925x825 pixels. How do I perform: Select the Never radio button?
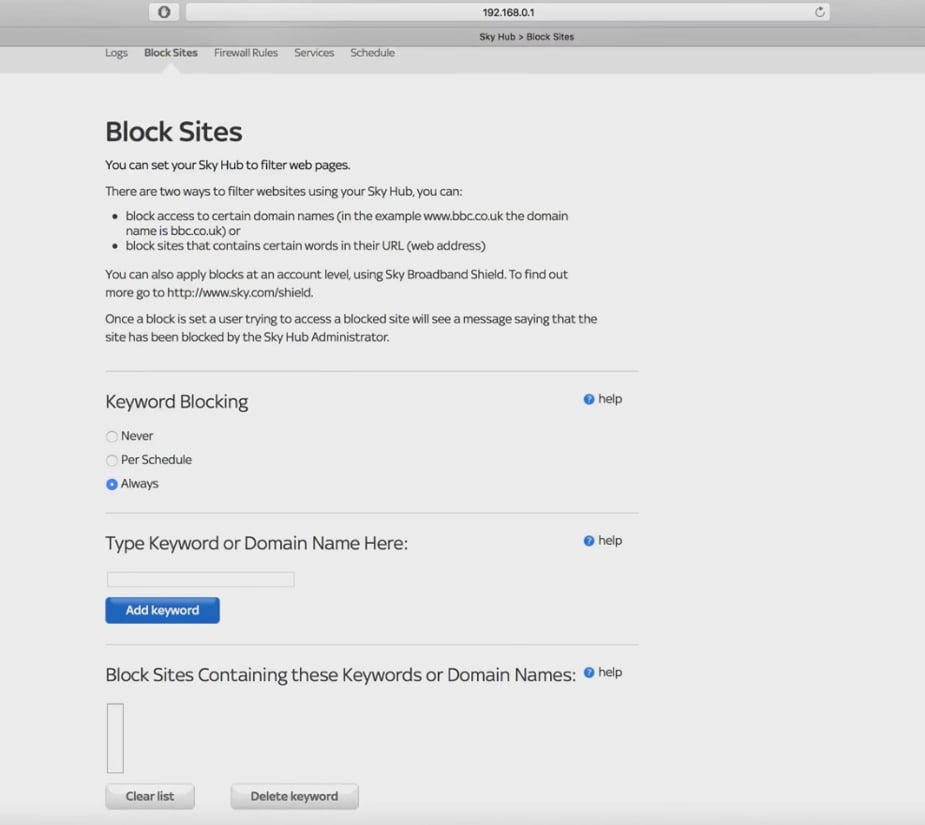(x=112, y=437)
